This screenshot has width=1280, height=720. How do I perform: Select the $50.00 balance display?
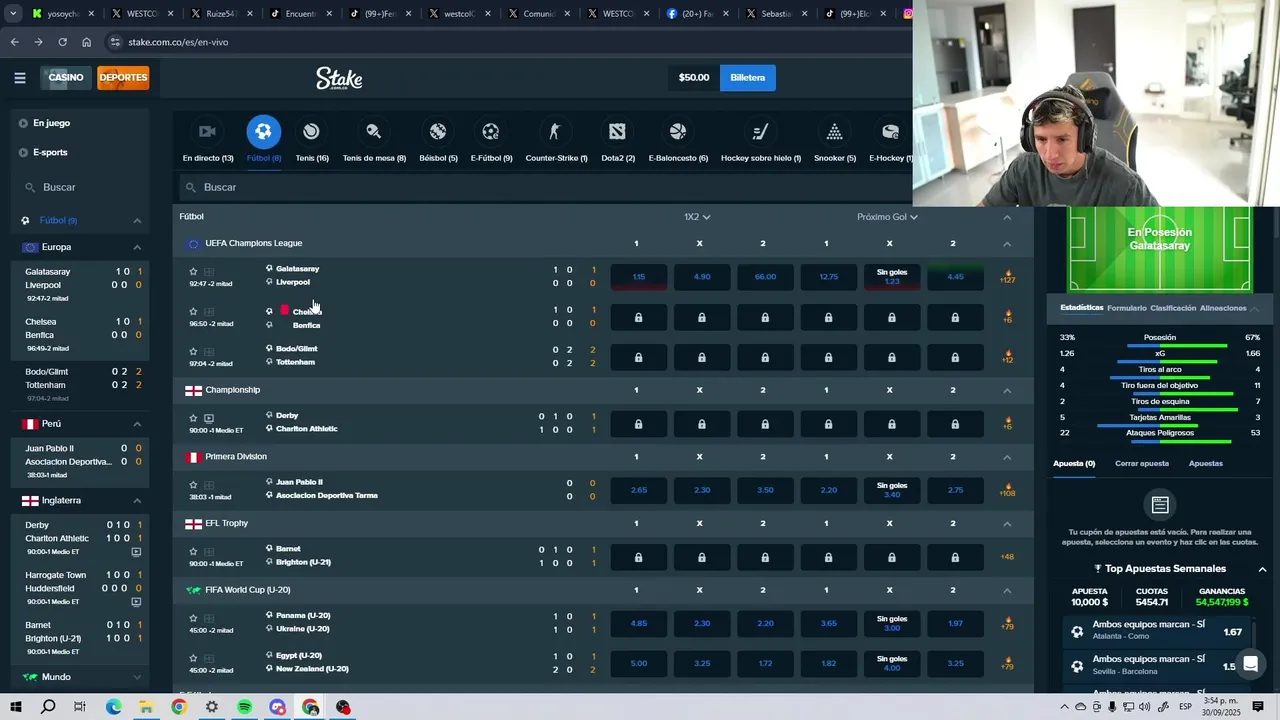(693, 78)
